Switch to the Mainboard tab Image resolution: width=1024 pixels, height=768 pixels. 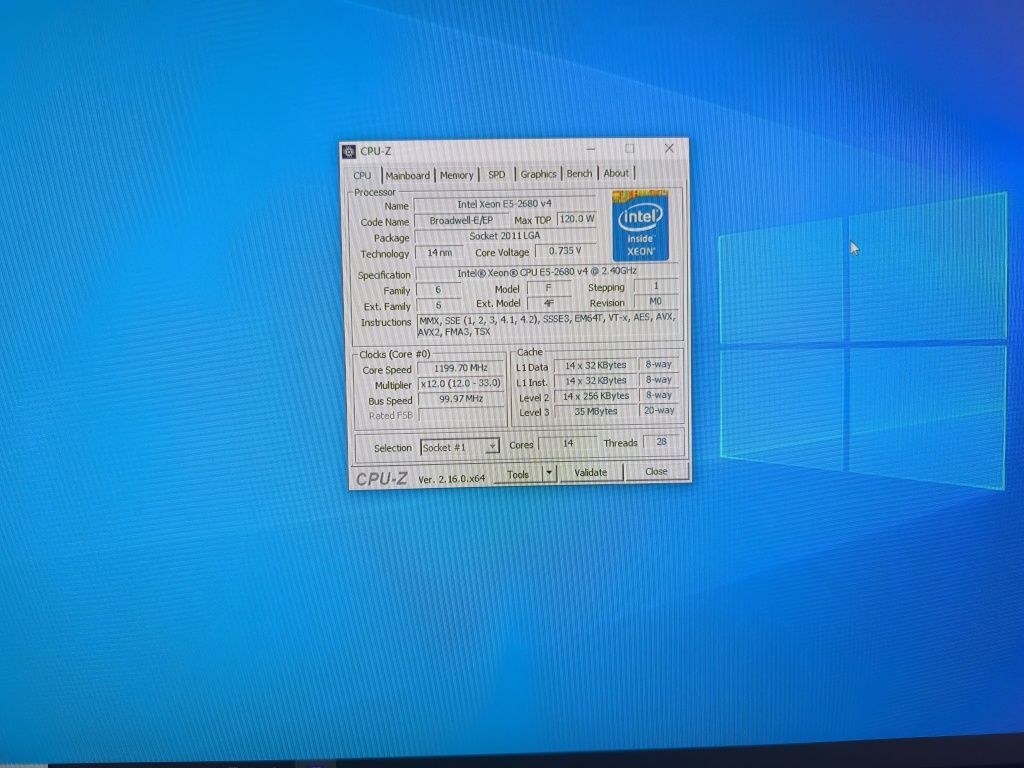408,175
